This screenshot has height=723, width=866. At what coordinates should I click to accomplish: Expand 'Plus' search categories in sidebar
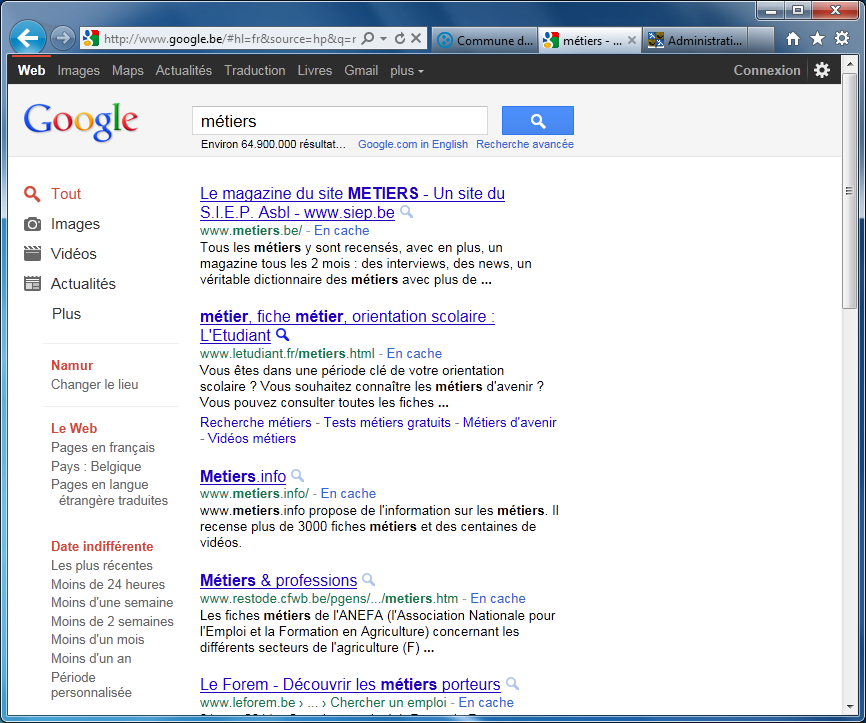tap(66, 314)
